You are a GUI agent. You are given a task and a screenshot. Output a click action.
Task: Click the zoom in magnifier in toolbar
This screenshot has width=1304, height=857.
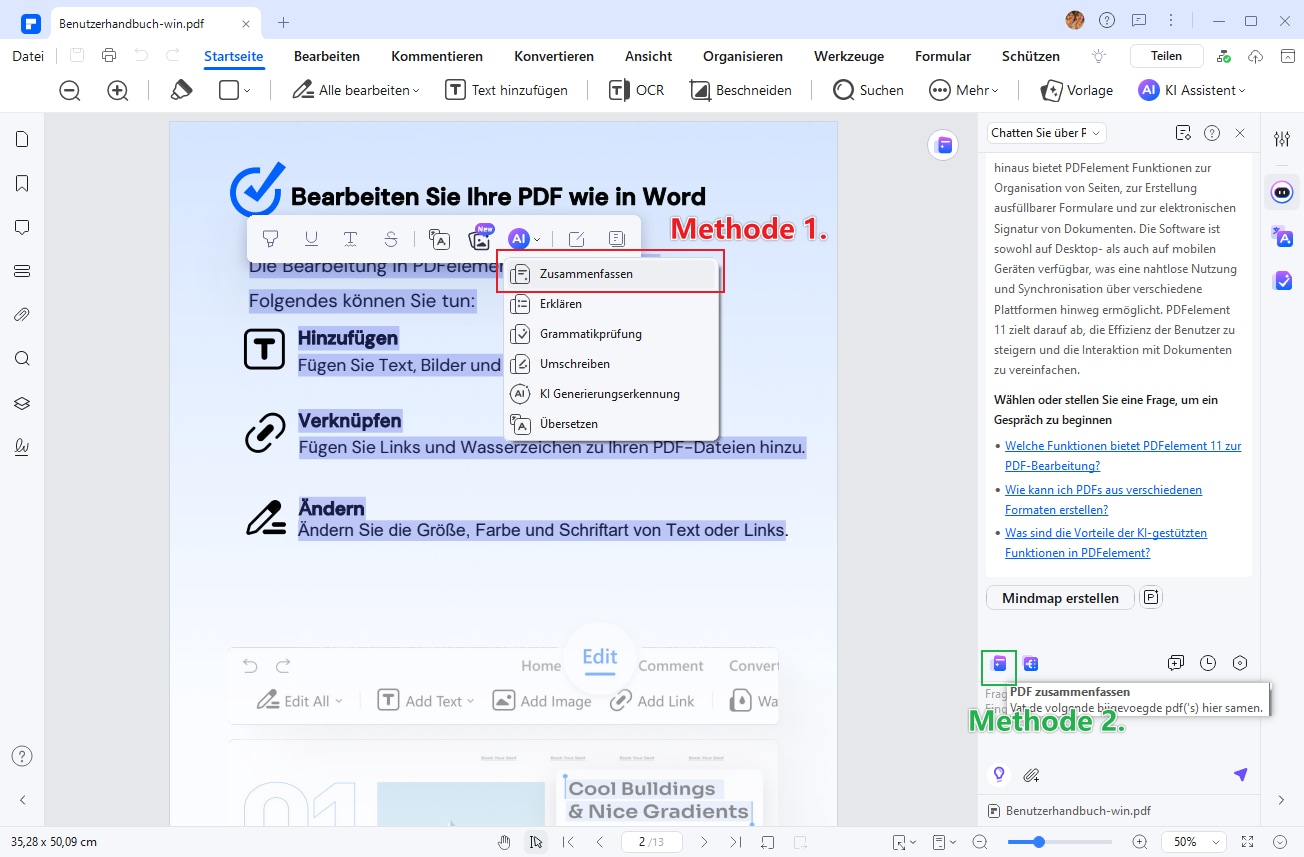118,90
